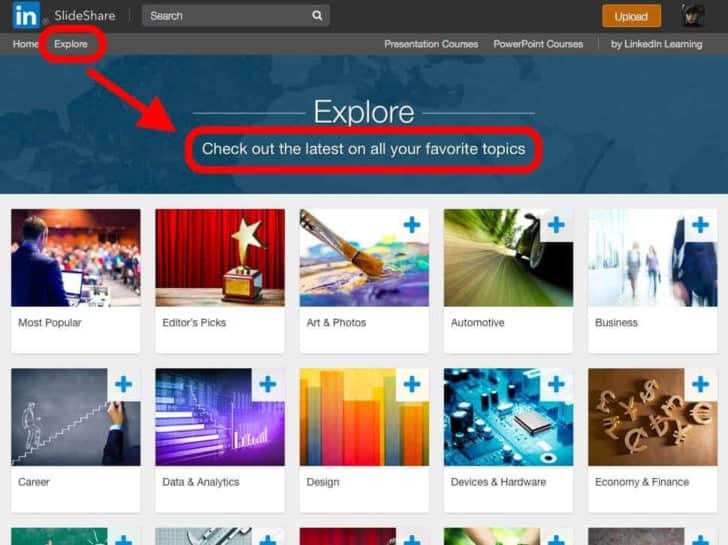Viewport: 728px width, 545px height.
Task: Open the Career staircase chalkboard image
Action: (x=76, y=417)
